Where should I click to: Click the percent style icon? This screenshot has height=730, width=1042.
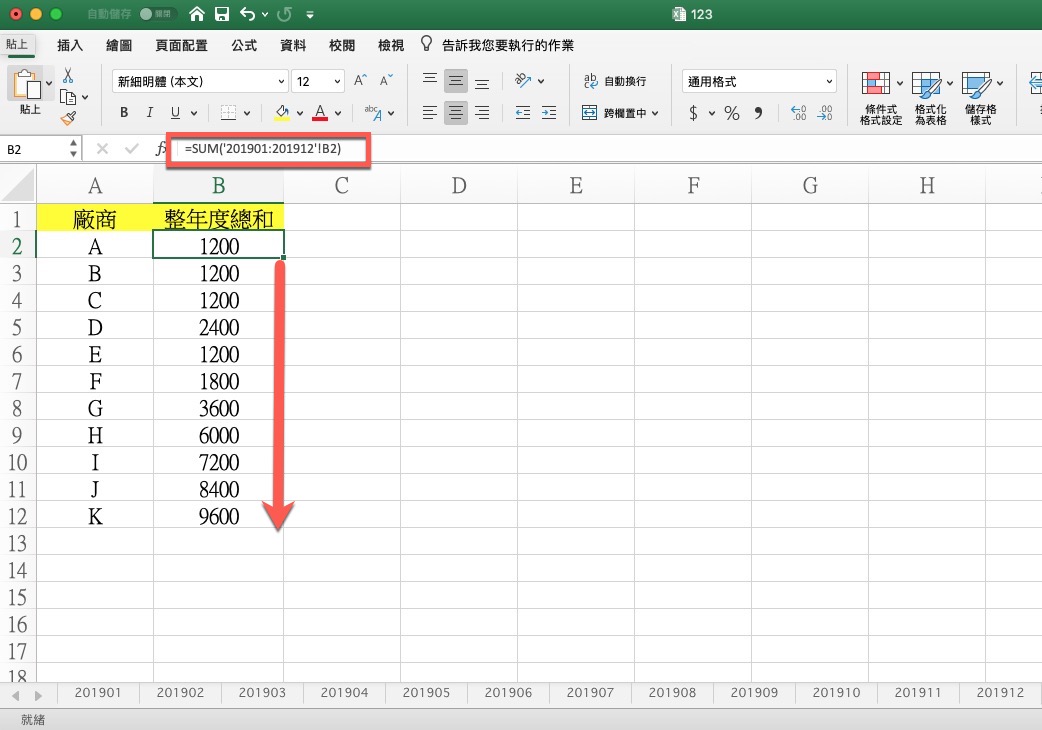tap(732, 113)
